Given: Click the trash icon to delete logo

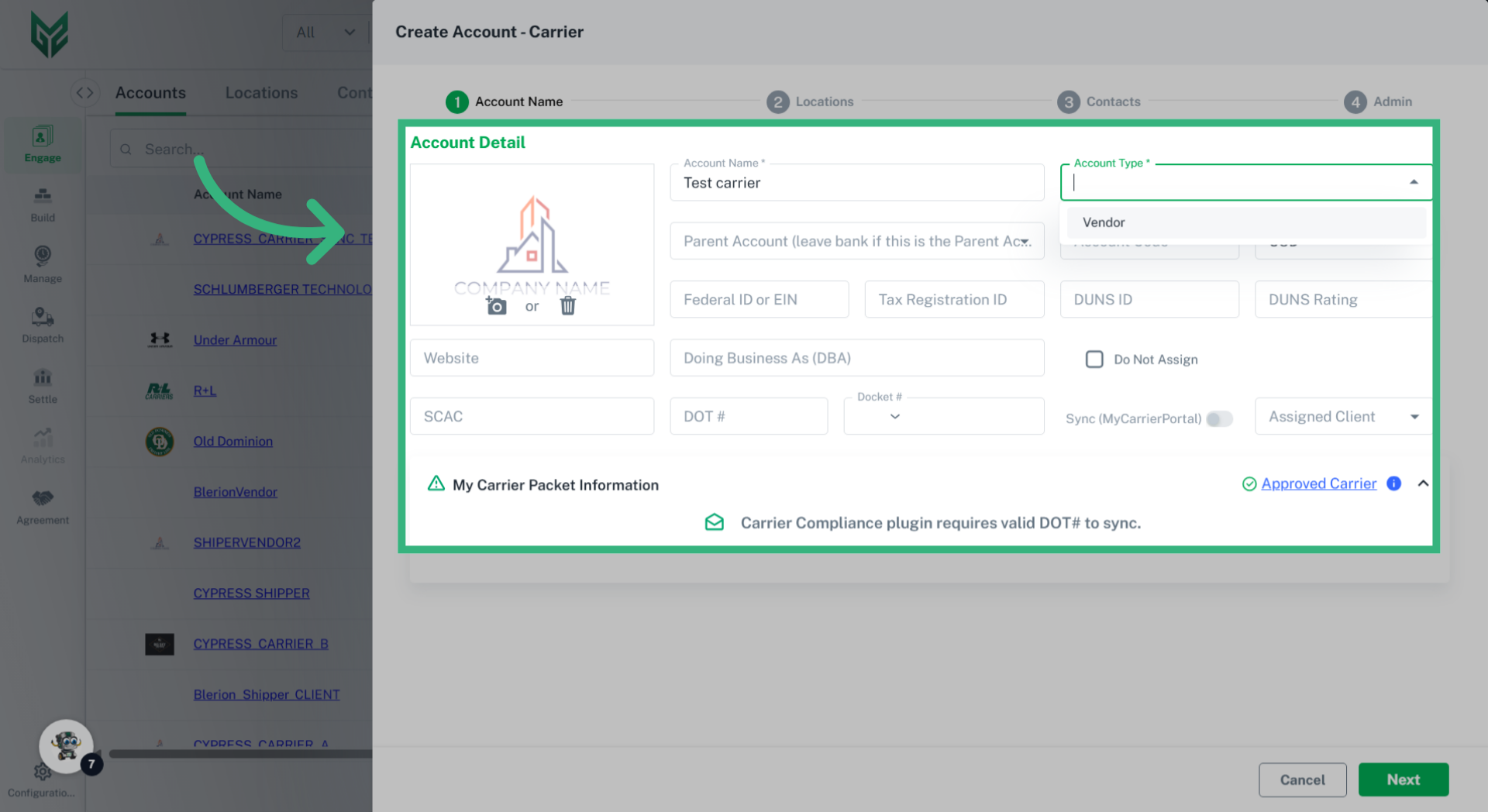Looking at the screenshot, I should click(568, 306).
